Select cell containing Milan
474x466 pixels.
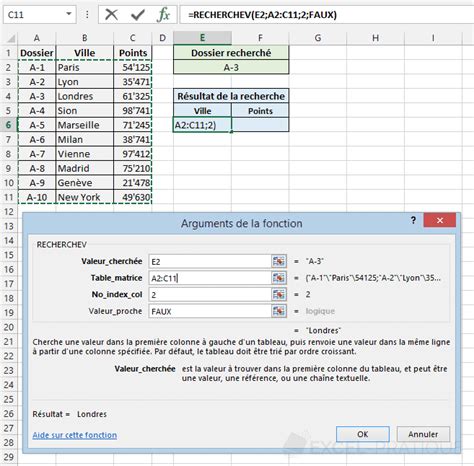85,139
